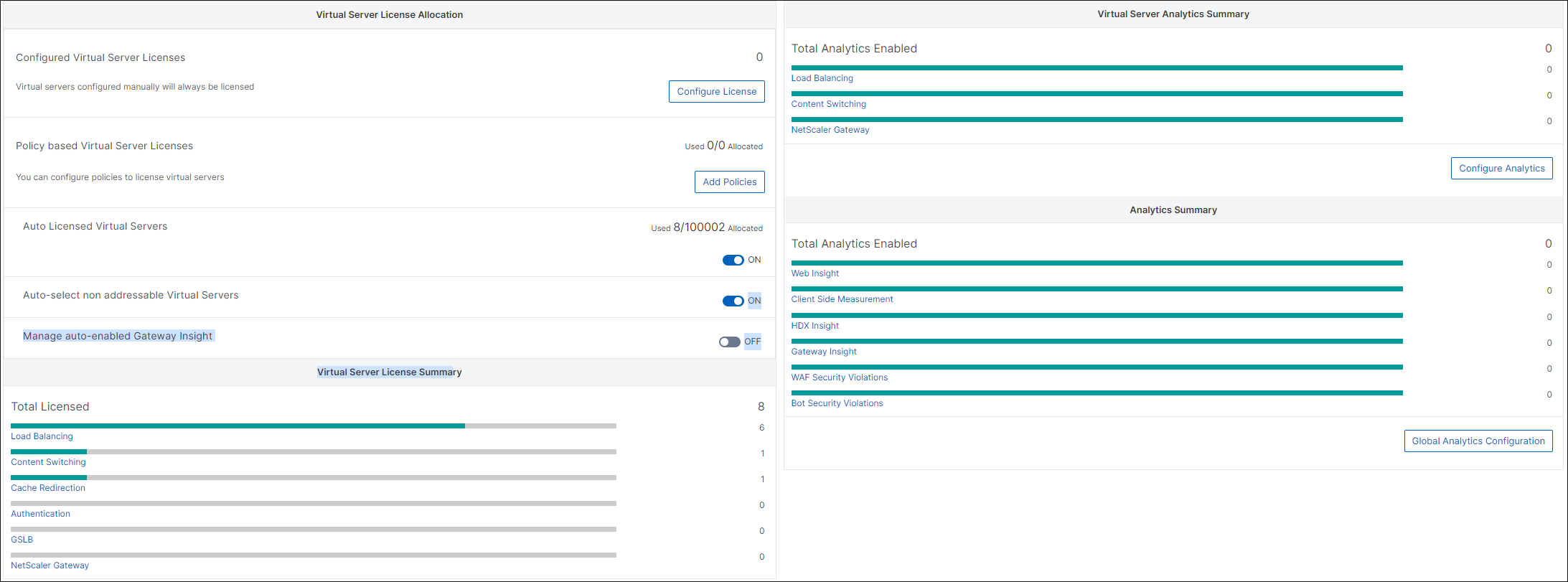
Task: Open Content Switching link in License Summary
Action: (x=48, y=462)
